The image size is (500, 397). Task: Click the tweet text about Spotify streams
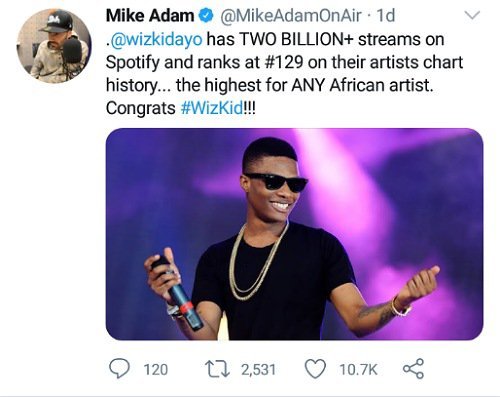point(284,74)
